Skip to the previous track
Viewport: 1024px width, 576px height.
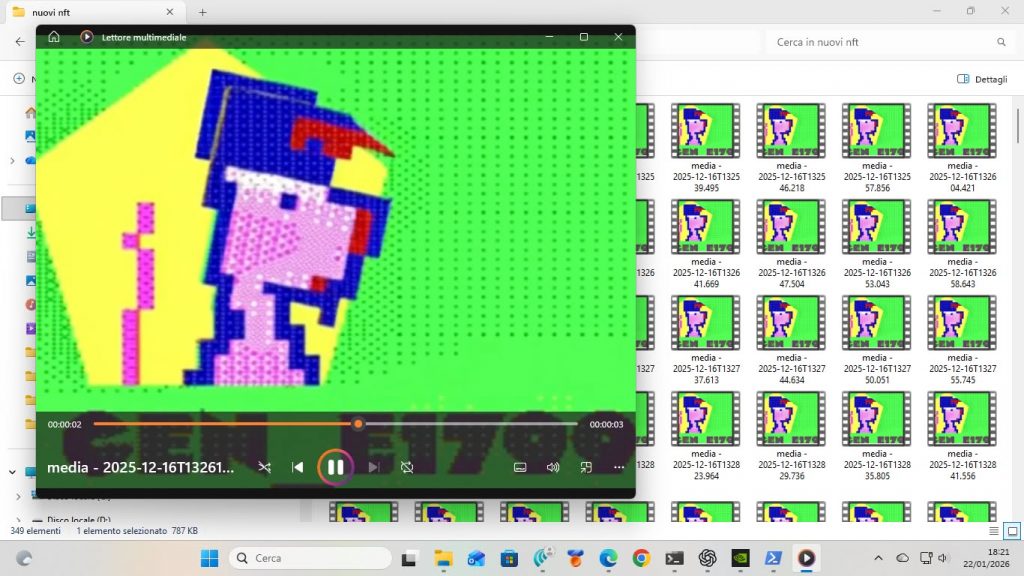[297, 467]
